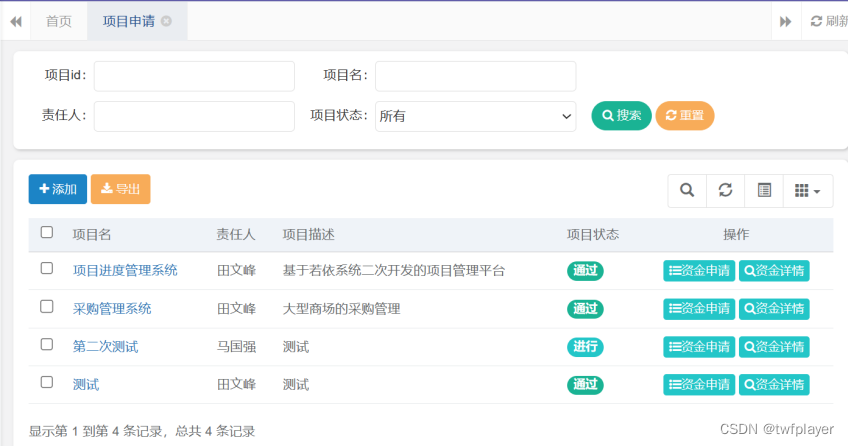
Task: Close the 项目申请 tab with its x
Action: click(x=167, y=21)
